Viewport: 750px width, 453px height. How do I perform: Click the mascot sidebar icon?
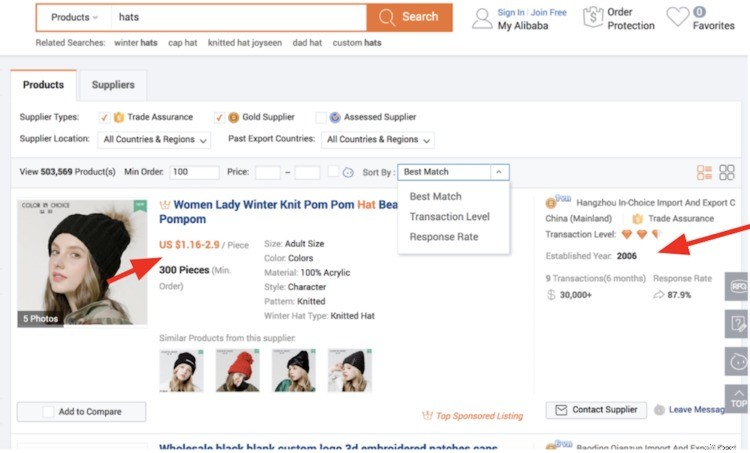click(x=737, y=362)
